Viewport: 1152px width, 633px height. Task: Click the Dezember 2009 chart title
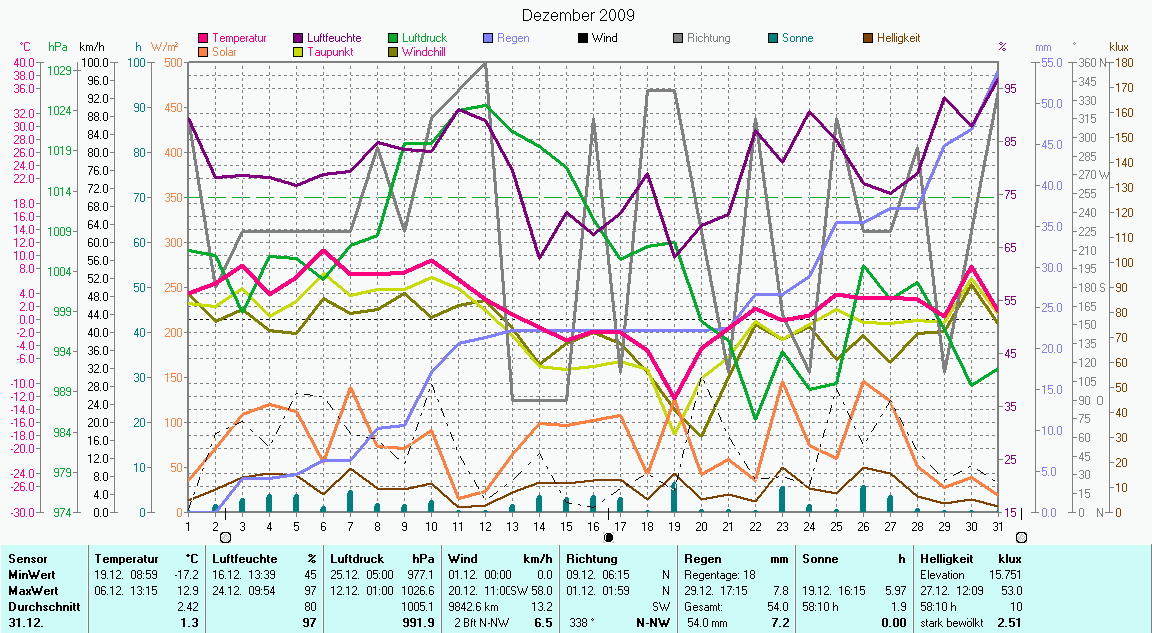click(577, 15)
